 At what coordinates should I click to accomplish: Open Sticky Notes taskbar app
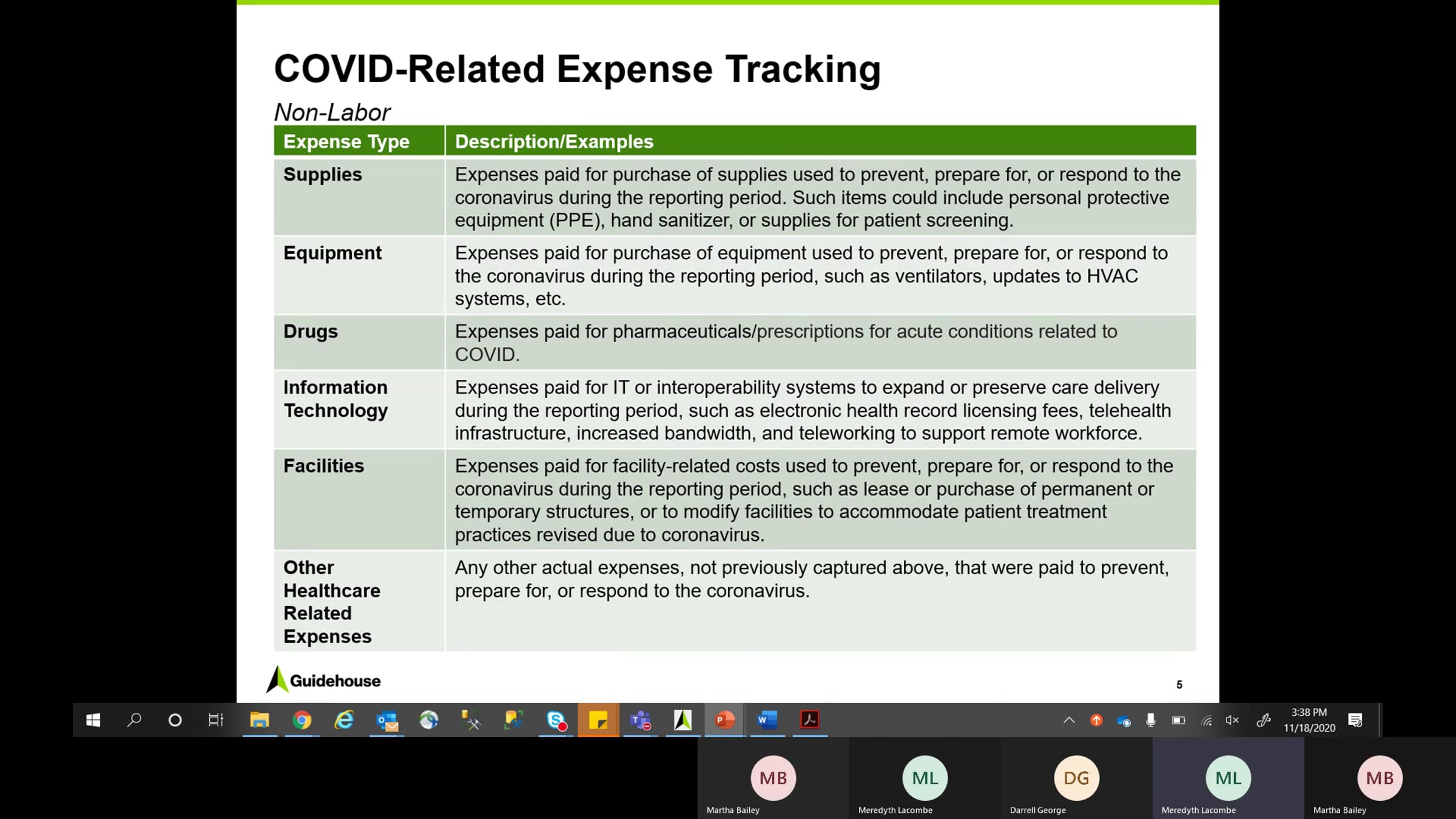coord(598,720)
